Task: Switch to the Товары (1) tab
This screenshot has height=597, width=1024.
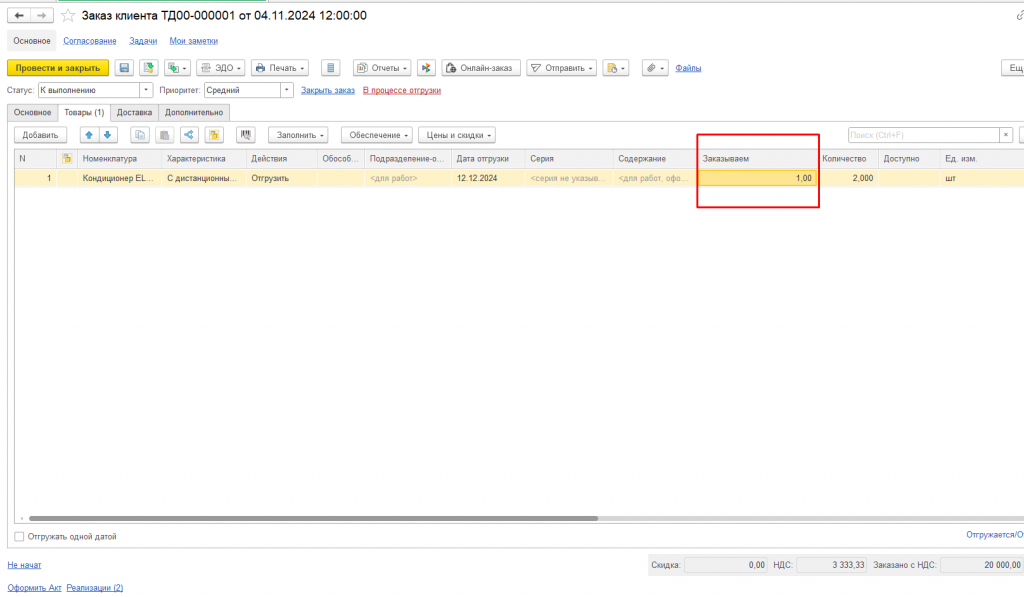Action: coord(84,112)
